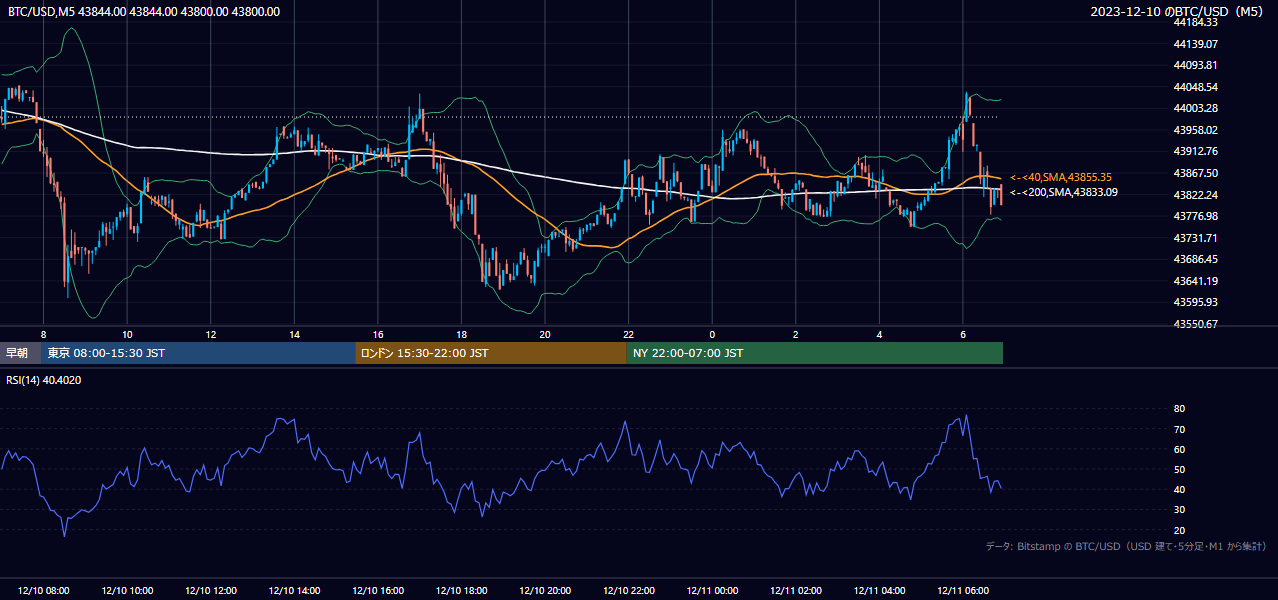Click hour tick 18 under price chart
The image size is (1278, 600).
[461, 334]
